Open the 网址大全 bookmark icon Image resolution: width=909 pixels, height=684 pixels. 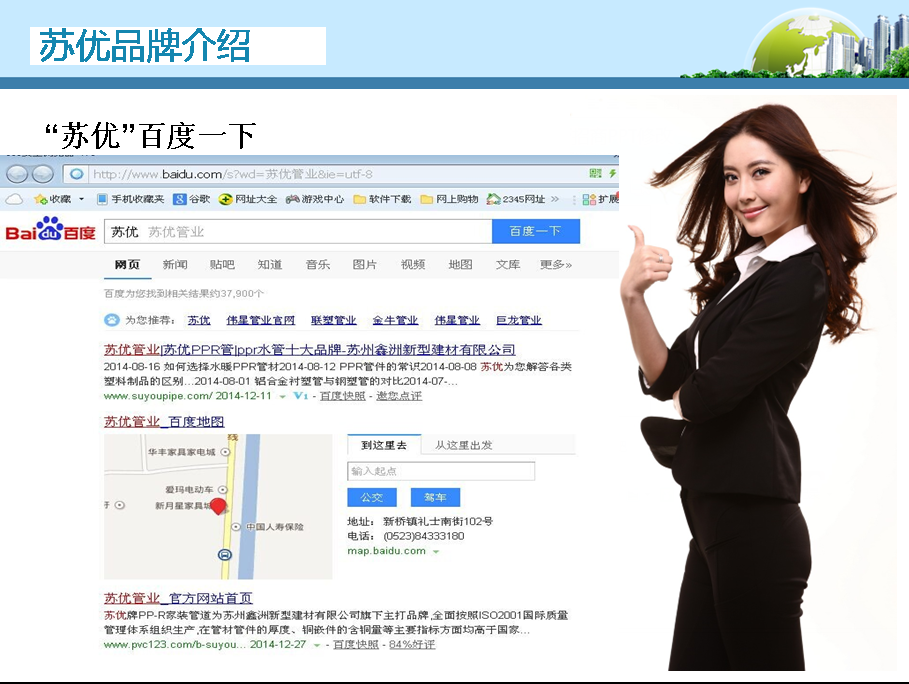[226, 199]
